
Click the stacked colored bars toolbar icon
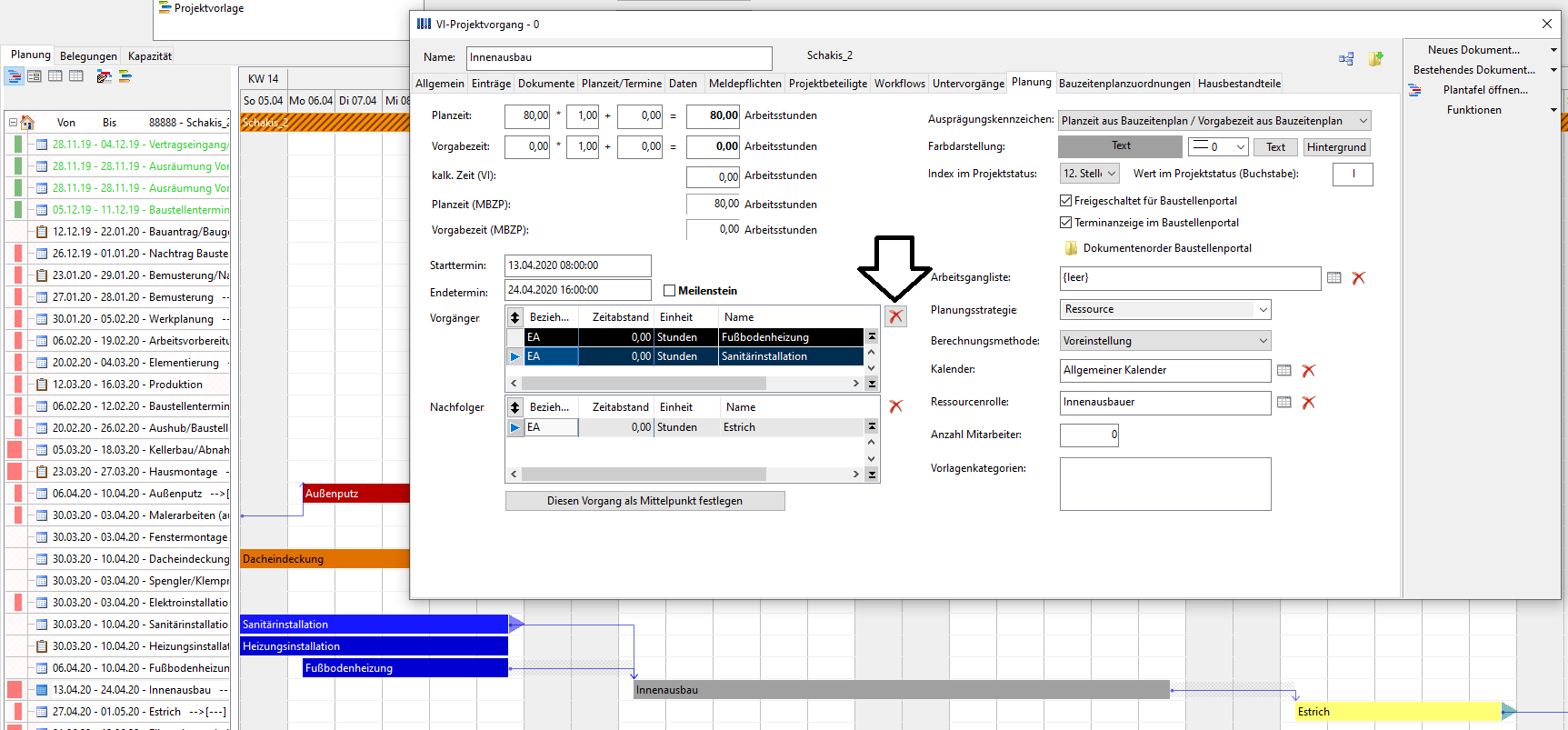pyautogui.click(x=125, y=76)
